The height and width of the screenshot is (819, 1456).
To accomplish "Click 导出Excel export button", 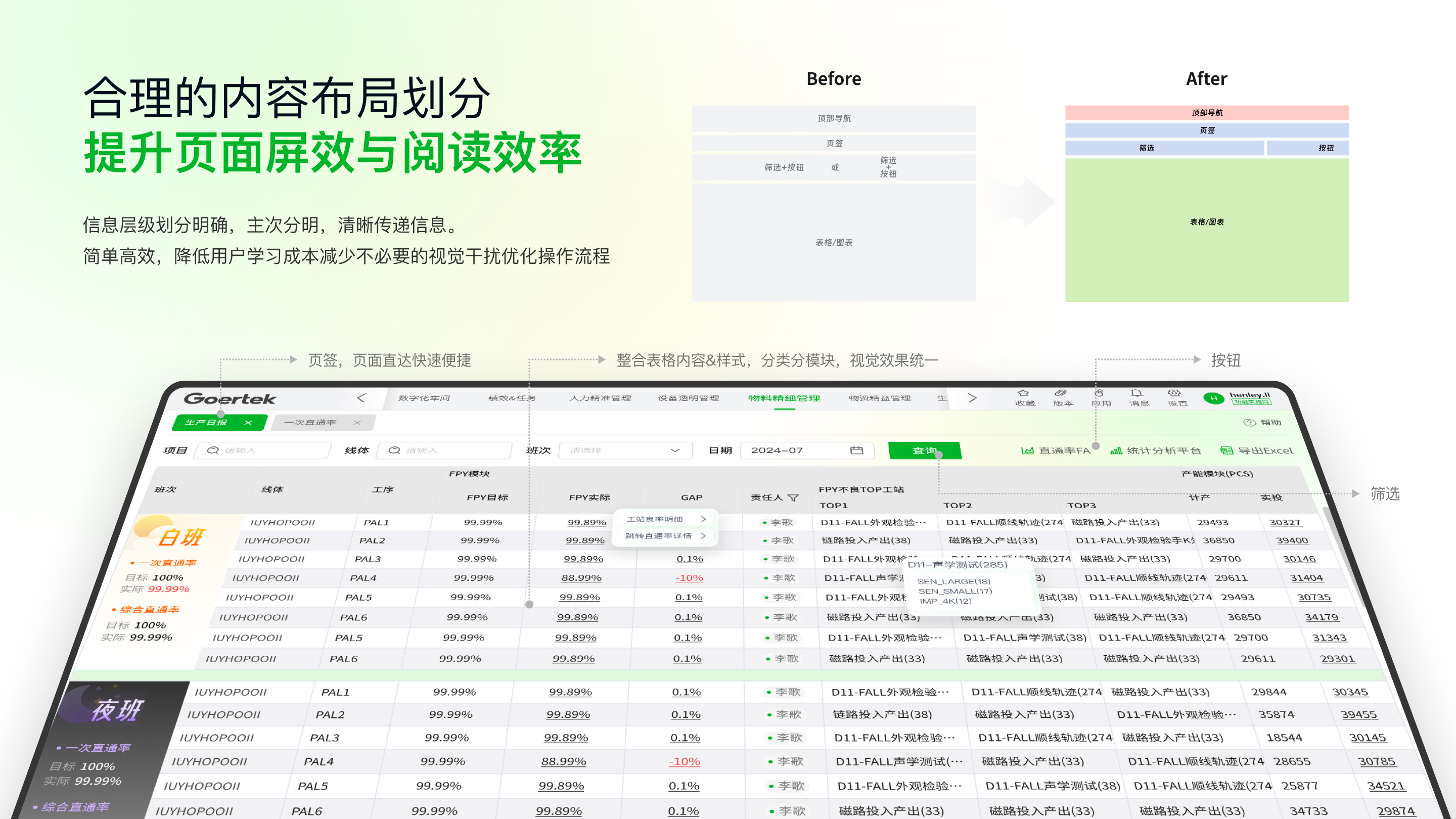I will [1256, 450].
